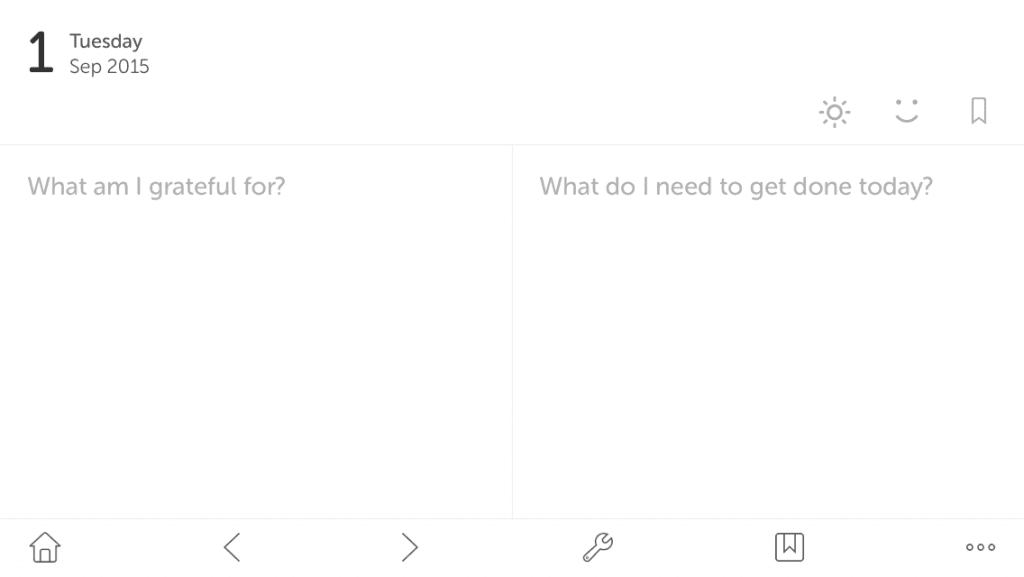Advance to the next day arrow
Viewport: 1024px width, 577px height.
(x=409, y=547)
